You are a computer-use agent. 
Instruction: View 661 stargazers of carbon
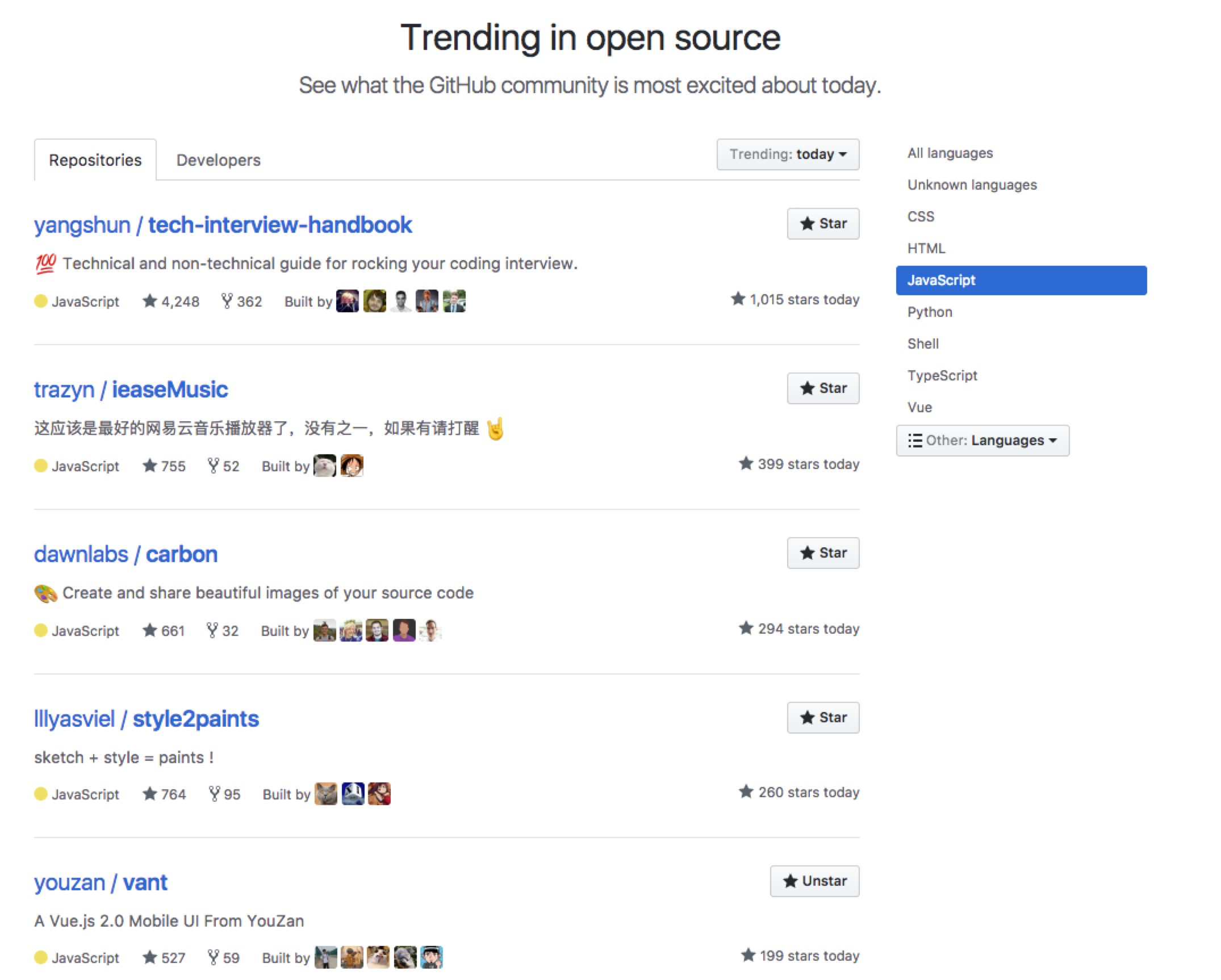[x=164, y=631]
